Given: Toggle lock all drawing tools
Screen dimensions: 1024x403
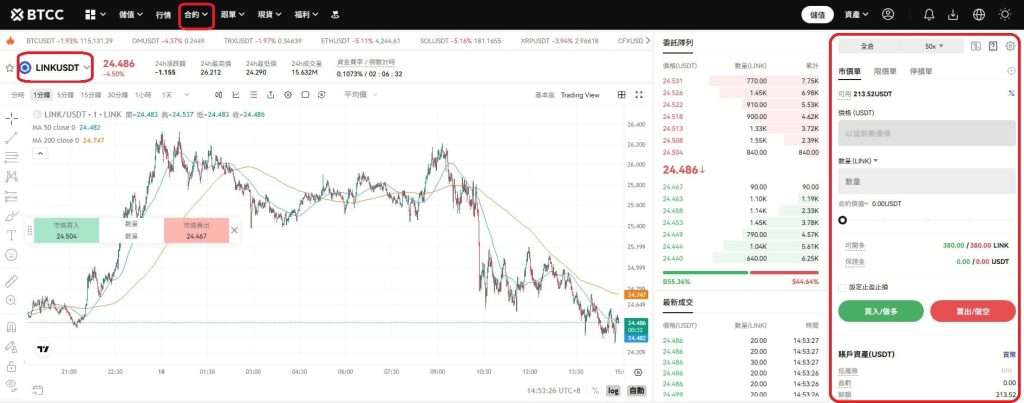Looking at the screenshot, I should point(12,366).
